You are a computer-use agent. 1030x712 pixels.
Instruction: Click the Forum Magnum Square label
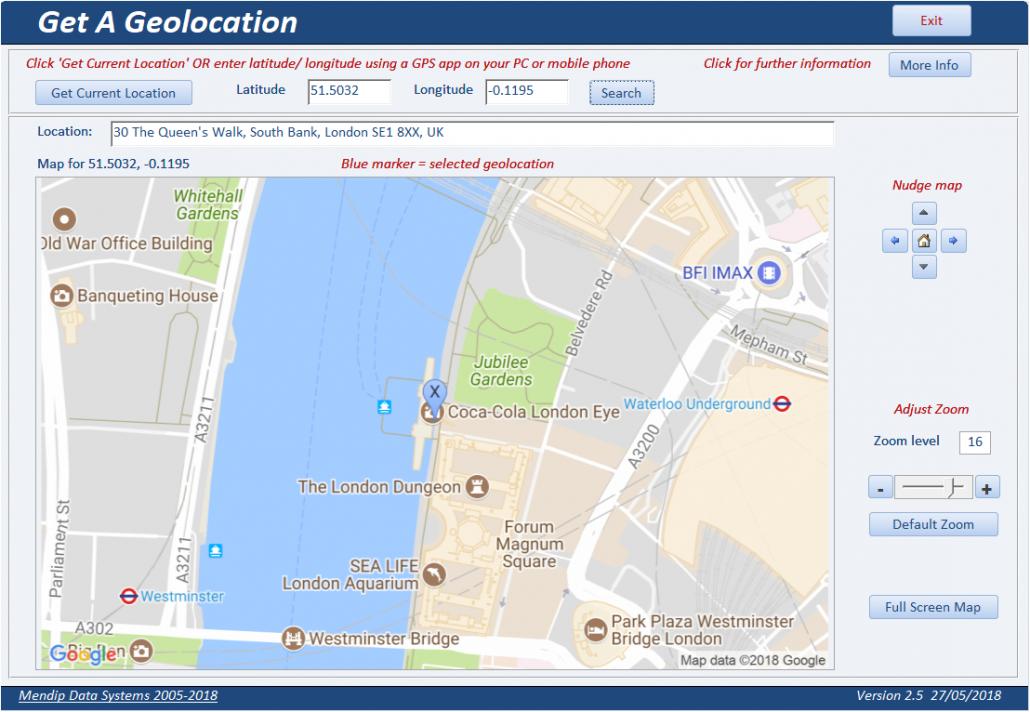(529, 544)
